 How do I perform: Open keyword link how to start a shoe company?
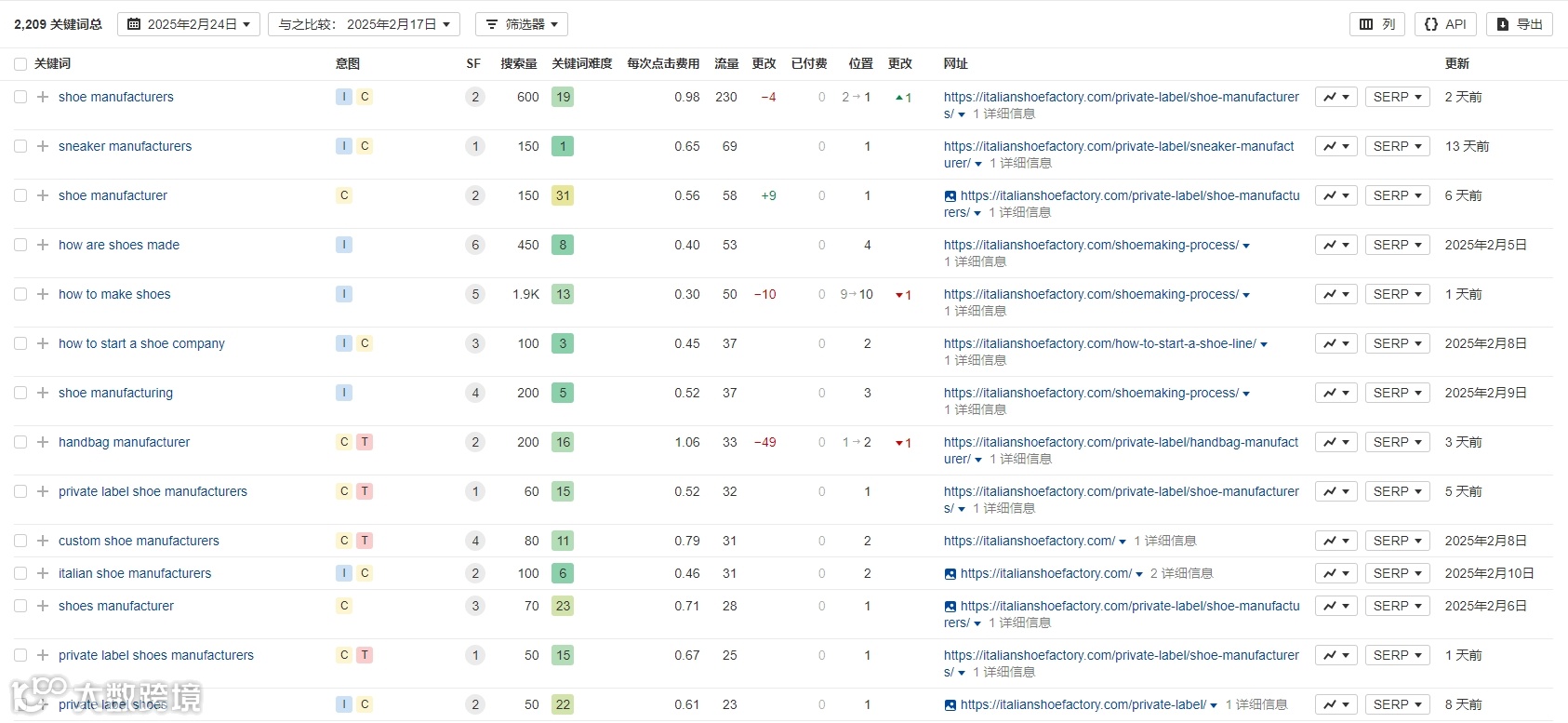[141, 343]
